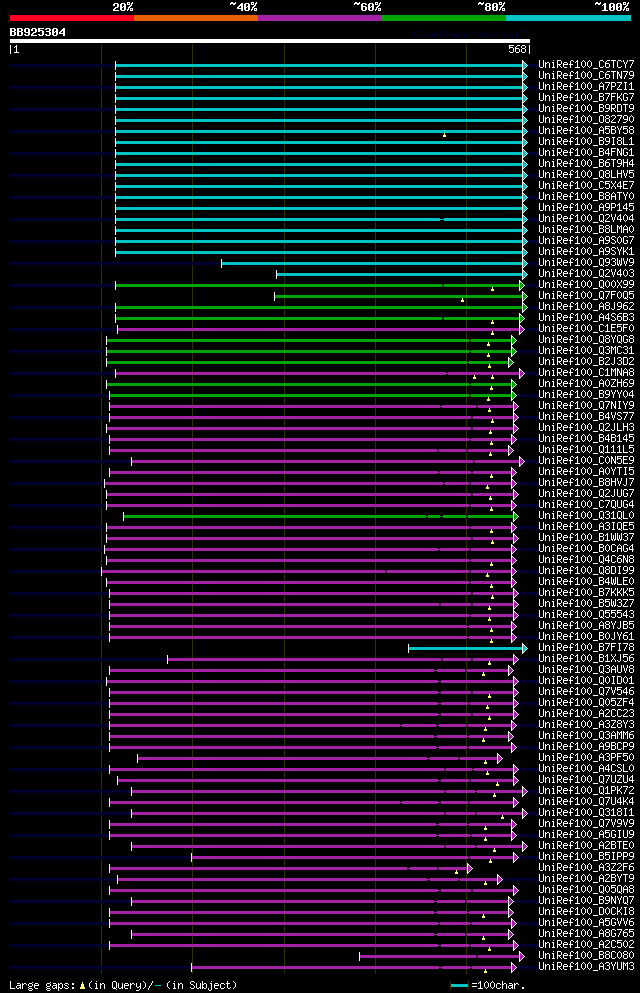The width and height of the screenshot is (640, 993).
Task: Select the UniRef100_Q318I1 label
Action: click(586, 813)
